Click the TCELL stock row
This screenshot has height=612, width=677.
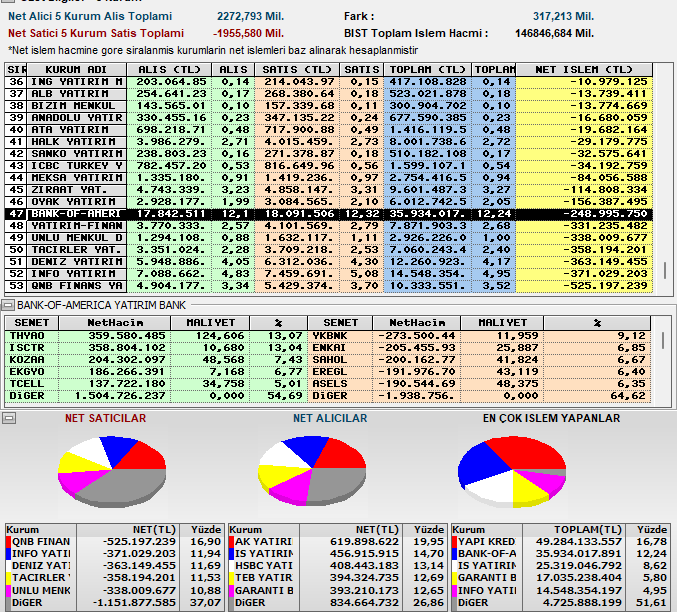(156, 384)
